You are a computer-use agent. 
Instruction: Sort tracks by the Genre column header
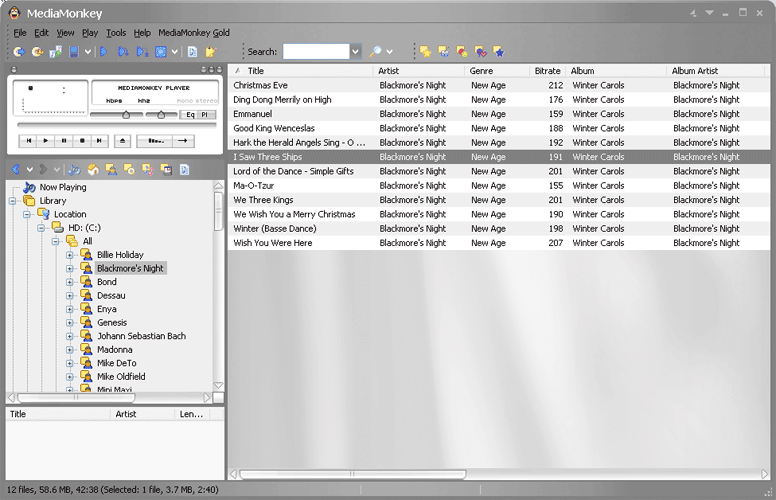point(496,71)
